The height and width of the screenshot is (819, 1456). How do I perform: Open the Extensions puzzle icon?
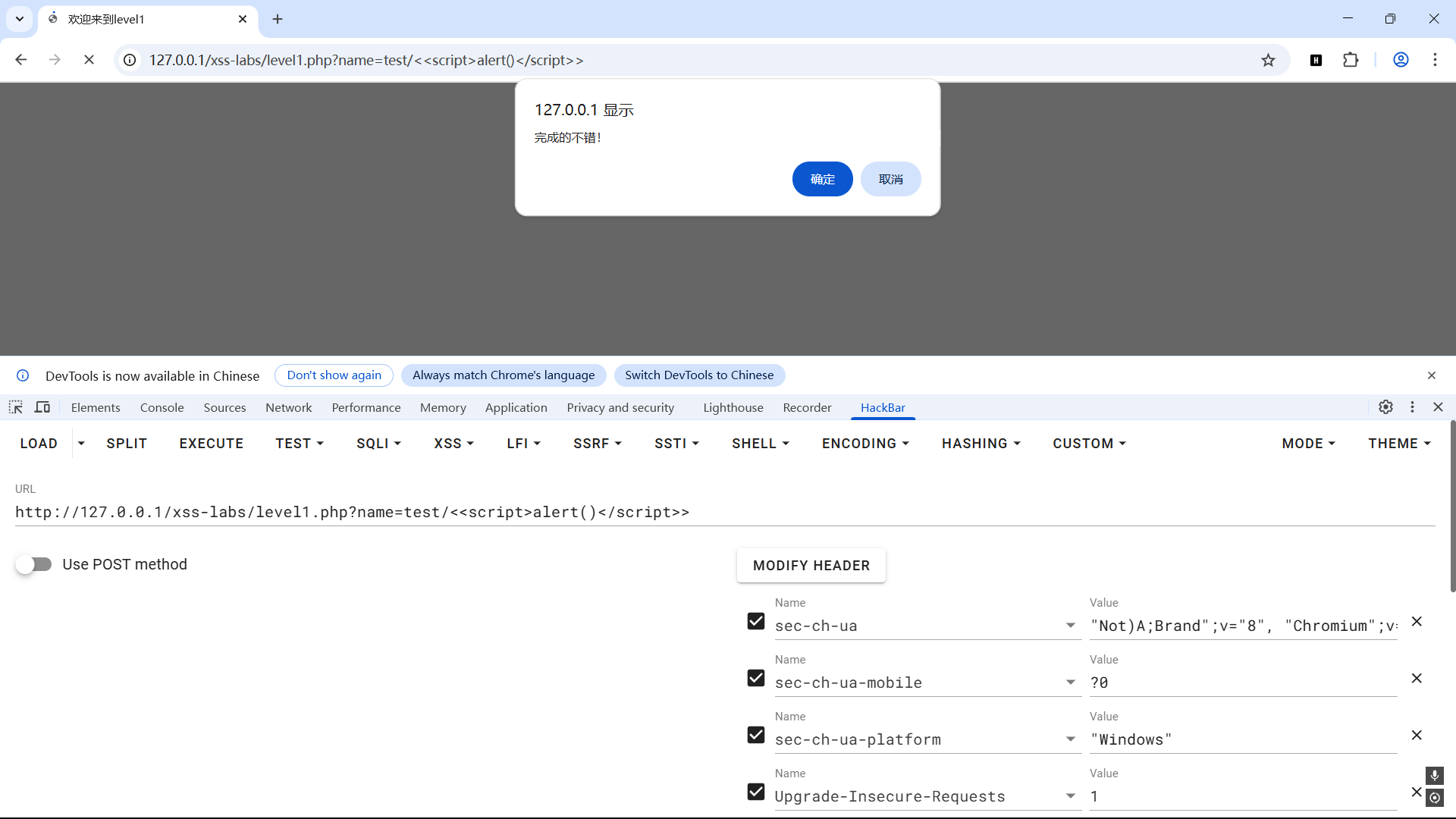[x=1351, y=60]
